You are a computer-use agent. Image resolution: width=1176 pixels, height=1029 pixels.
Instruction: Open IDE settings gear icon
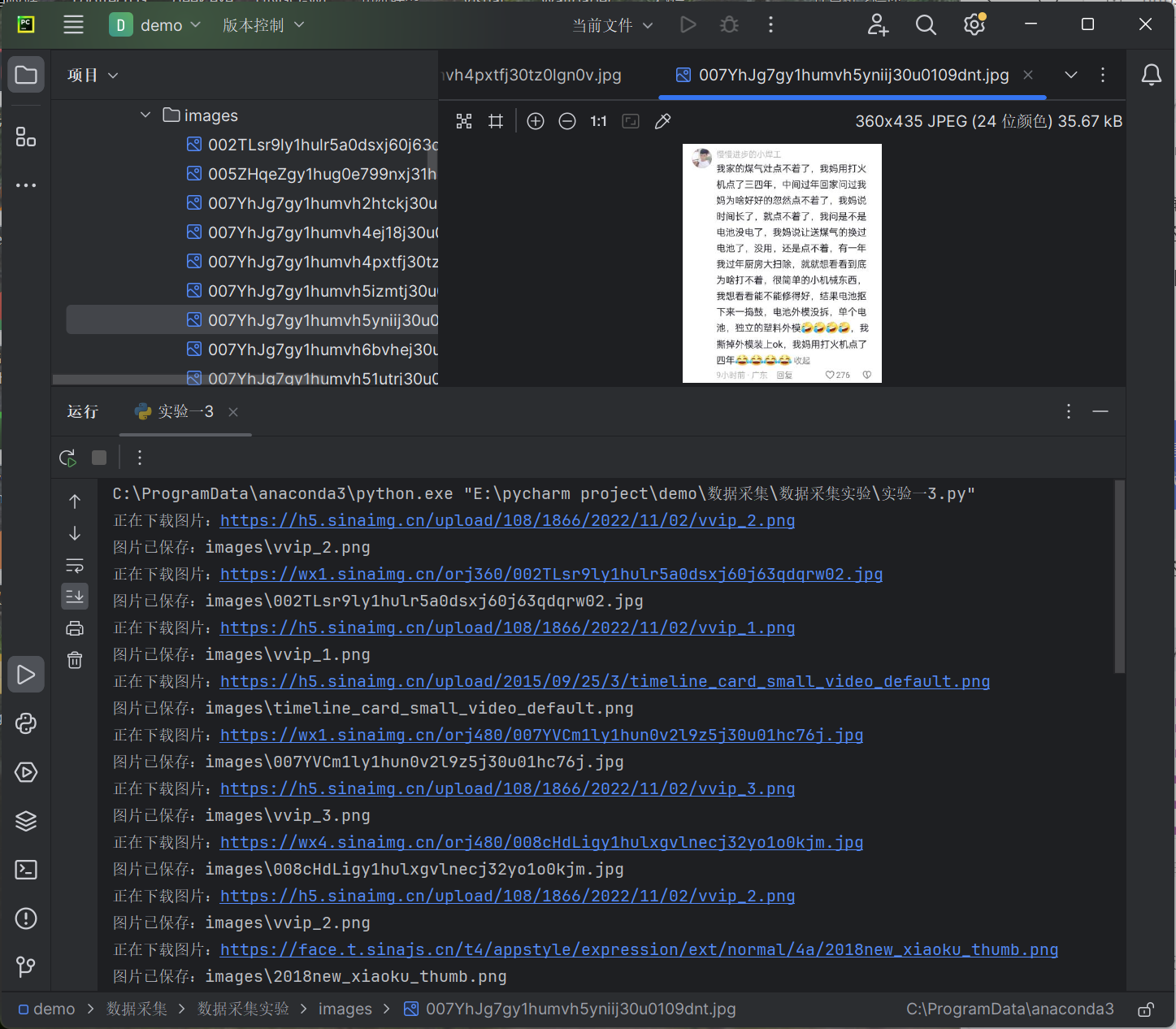974,25
